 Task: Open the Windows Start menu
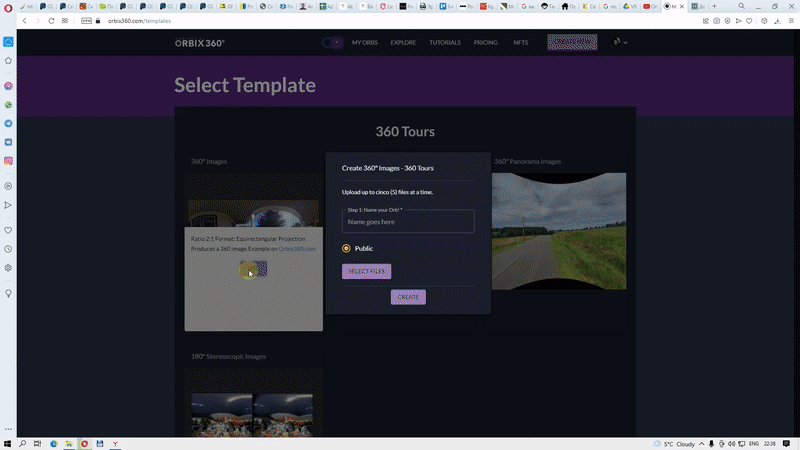pos(7,444)
